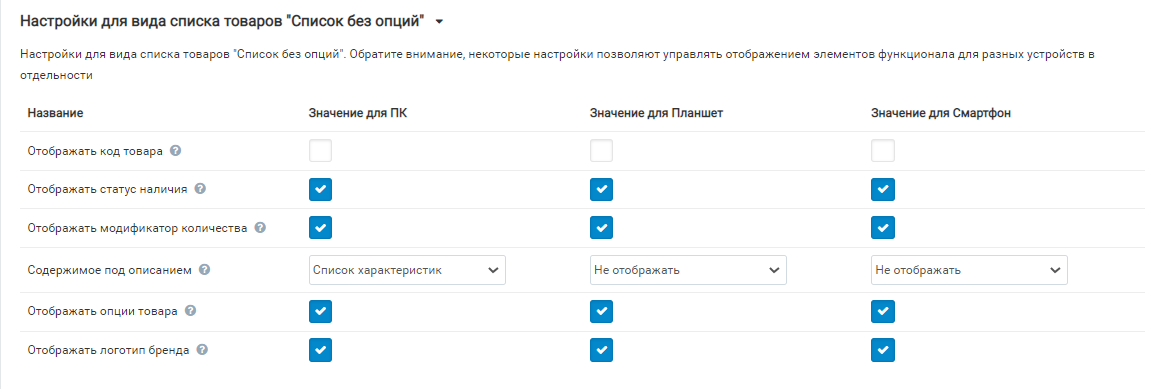Screen dimensions: 1152x389
Task: Show help for Отображать опции товара
Action: (x=190, y=311)
